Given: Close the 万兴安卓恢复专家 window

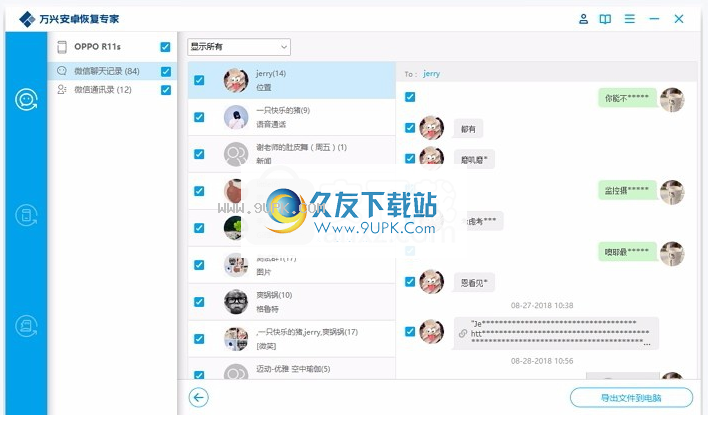Looking at the screenshot, I should click(x=679, y=19).
